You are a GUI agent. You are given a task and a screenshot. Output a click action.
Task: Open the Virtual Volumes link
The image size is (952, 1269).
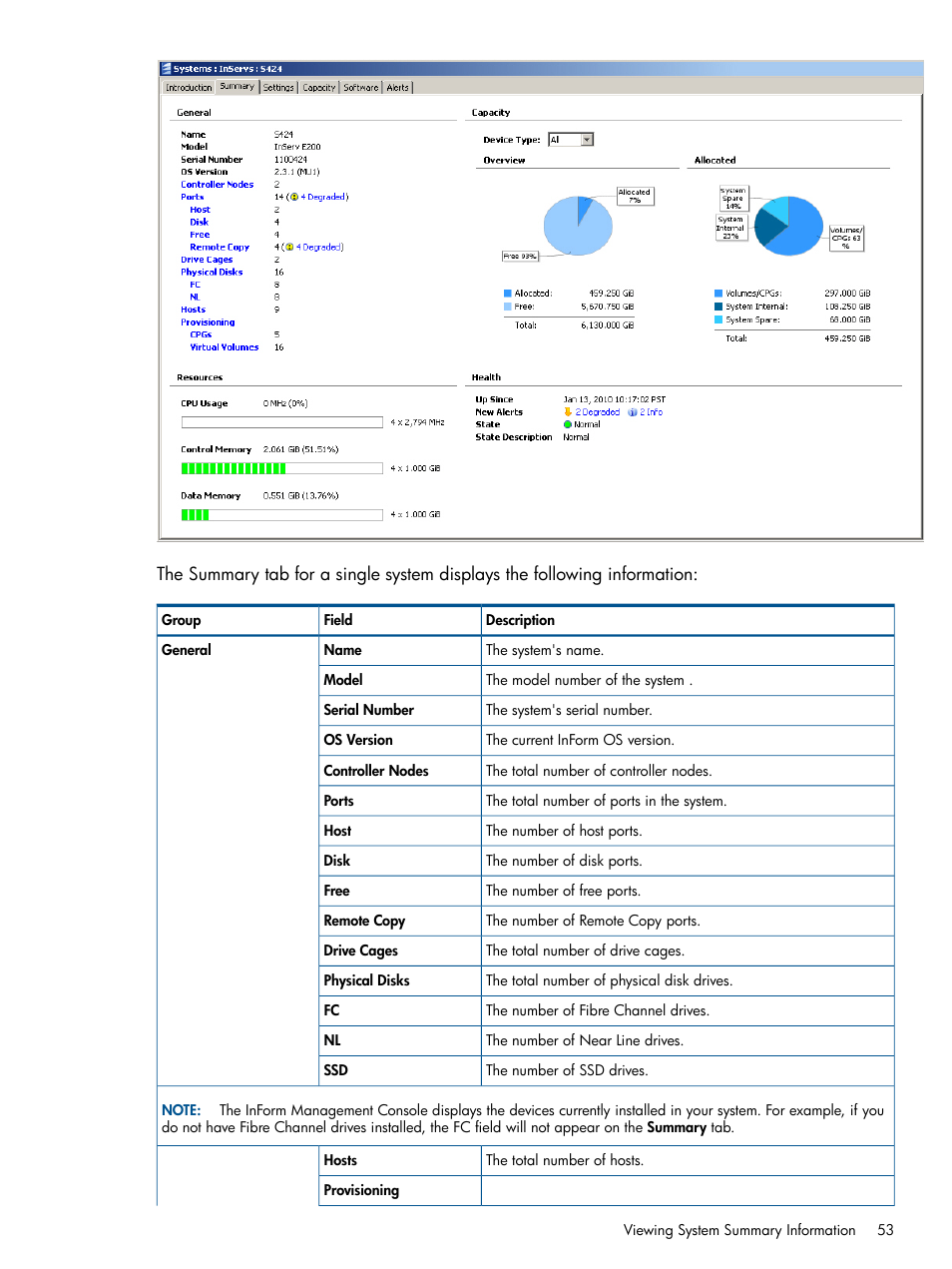225,347
